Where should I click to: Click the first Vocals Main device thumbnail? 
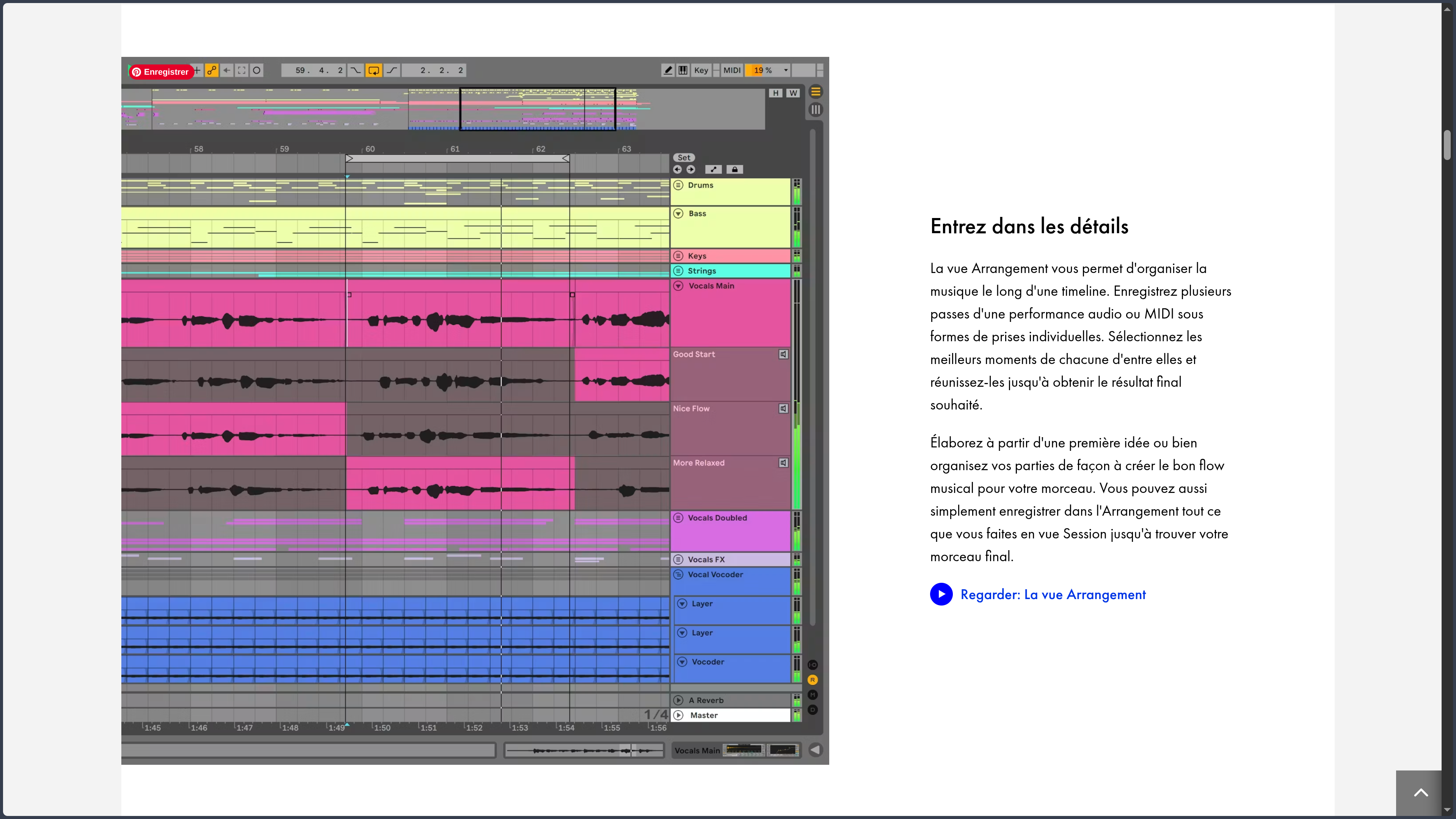pos(744,750)
